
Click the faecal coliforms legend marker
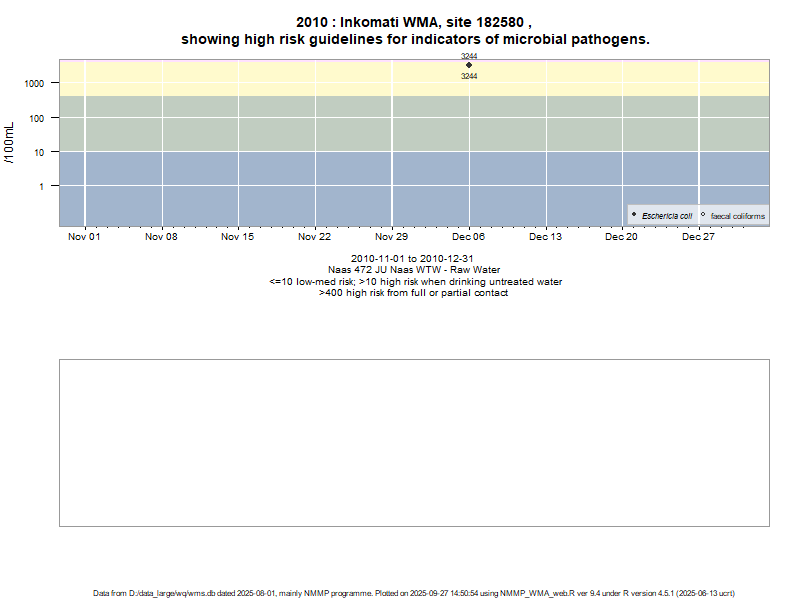pos(703,215)
